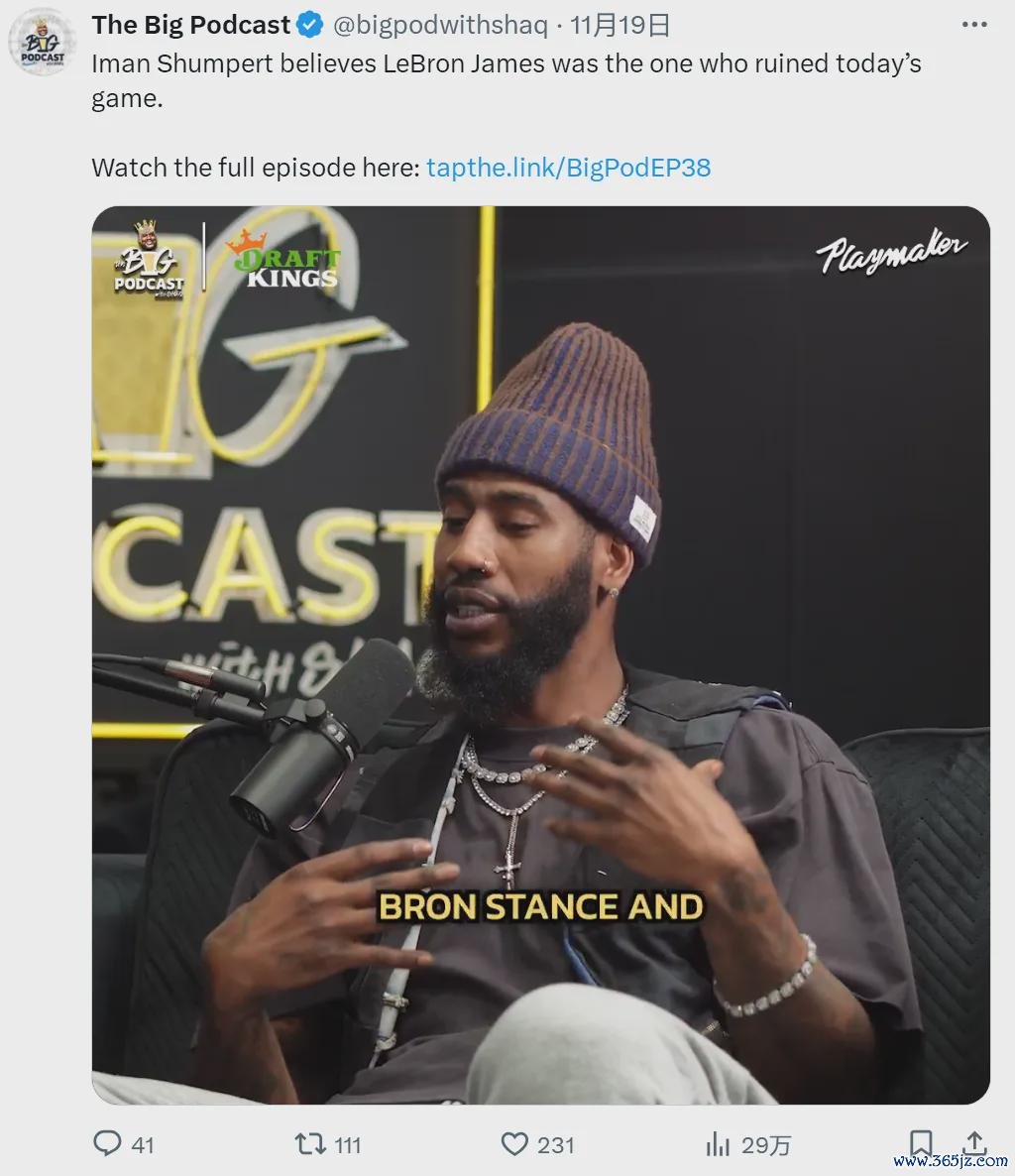Click the 41 replies count
This screenshot has width=1015, height=1176.
tap(143, 1145)
